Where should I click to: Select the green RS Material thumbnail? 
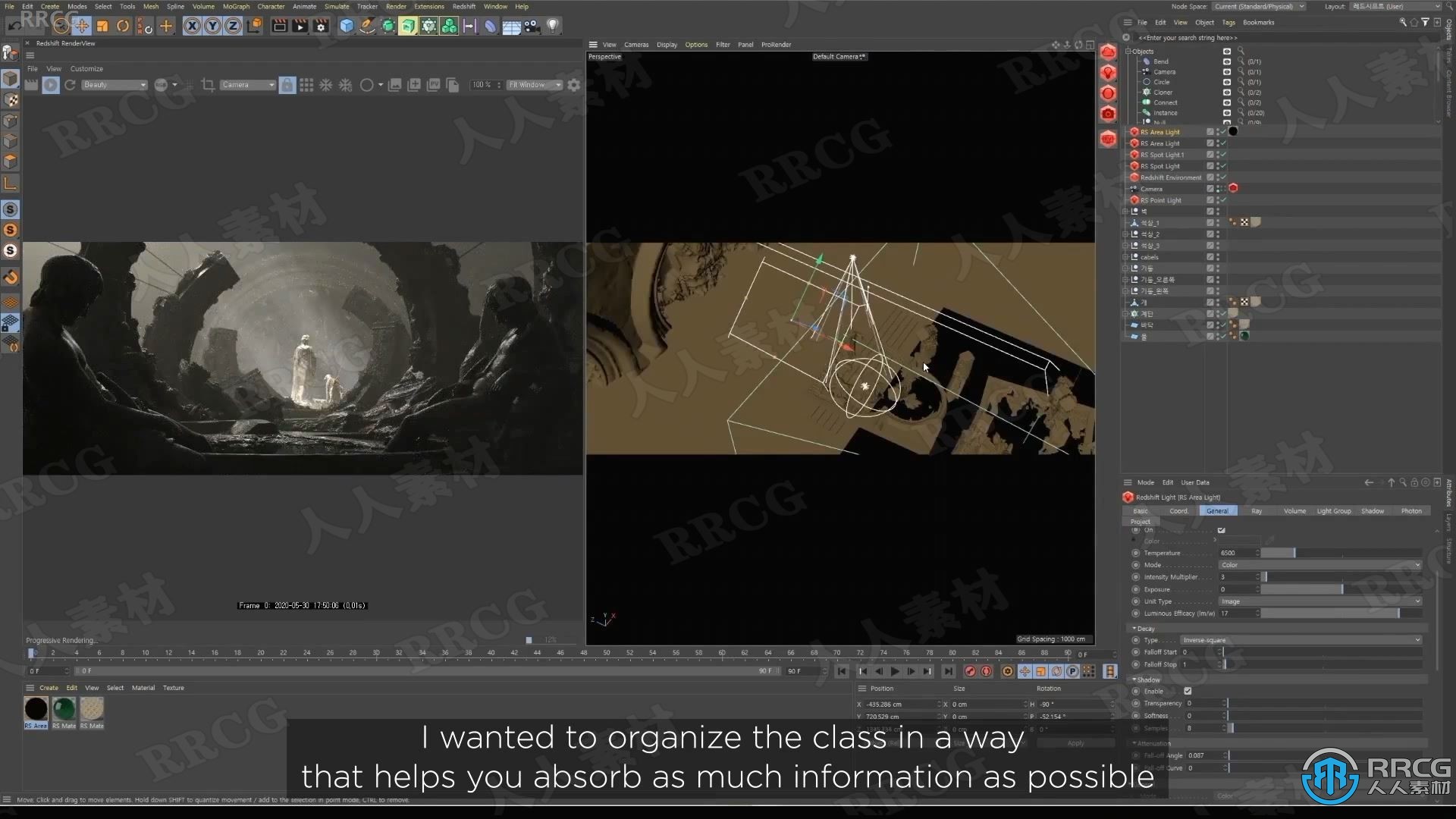tap(64, 709)
